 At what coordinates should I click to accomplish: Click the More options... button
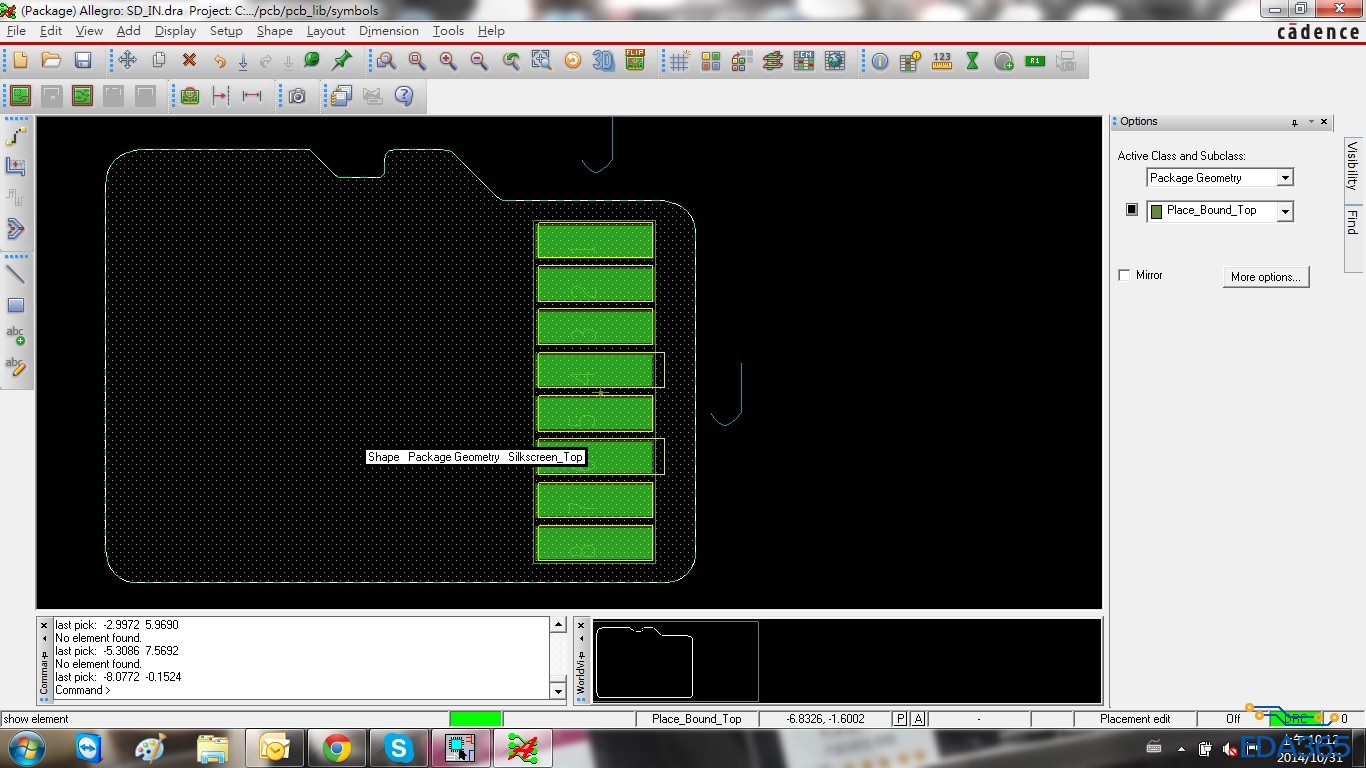1266,277
